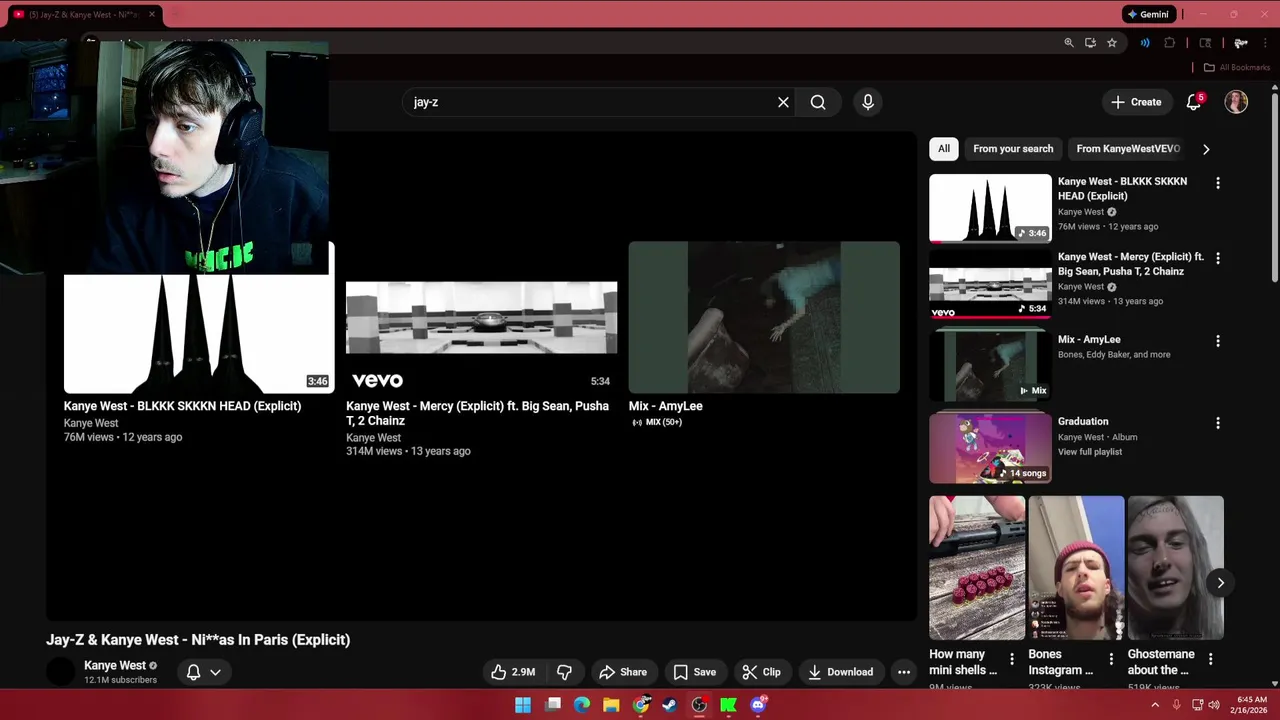This screenshot has width=1280, height=720.
Task: Switch to the Jay-Z & Kanye West browser tab
Action: click(x=84, y=15)
